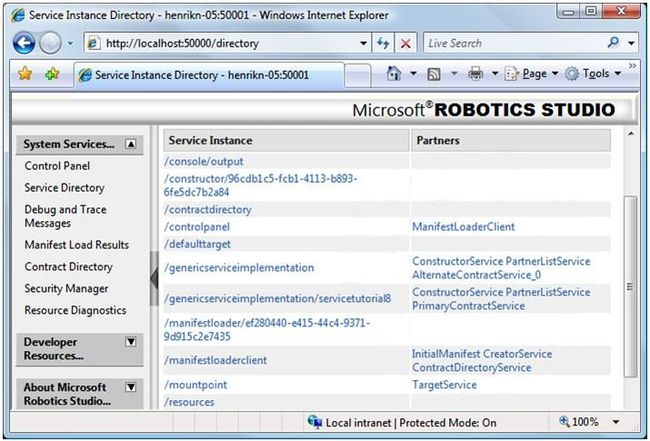Viewport: 650px width, 441px height.
Task: Click the Live Search input box
Action: click(x=514, y=43)
